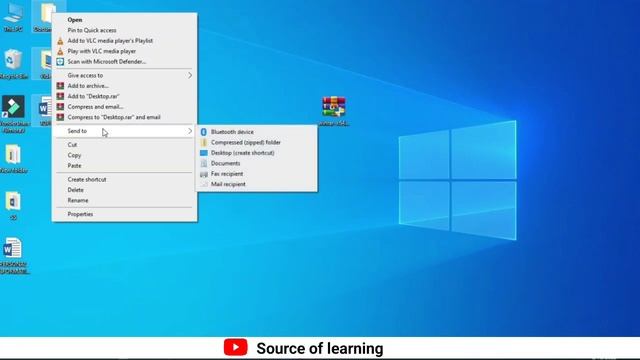Click the VLC cone icon beside Add to Playlist
640x360 pixels.
click(x=60, y=41)
